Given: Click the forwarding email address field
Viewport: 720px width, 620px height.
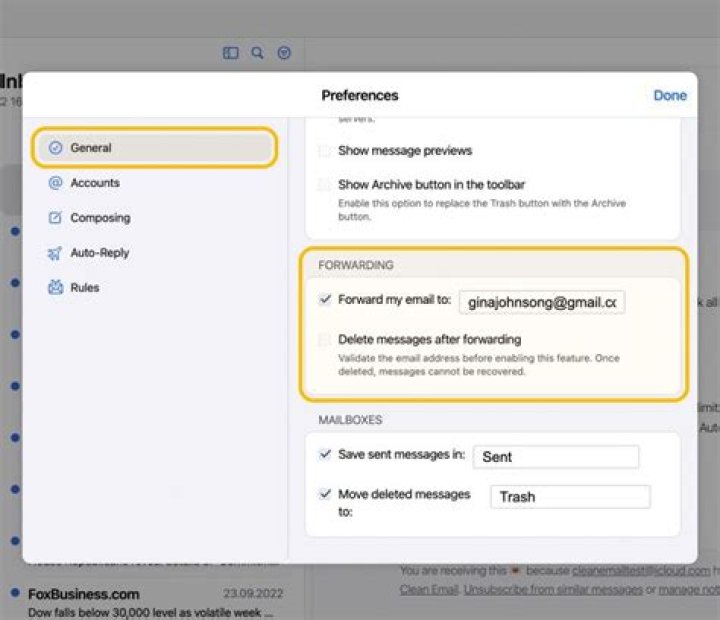Looking at the screenshot, I should click(542, 302).
